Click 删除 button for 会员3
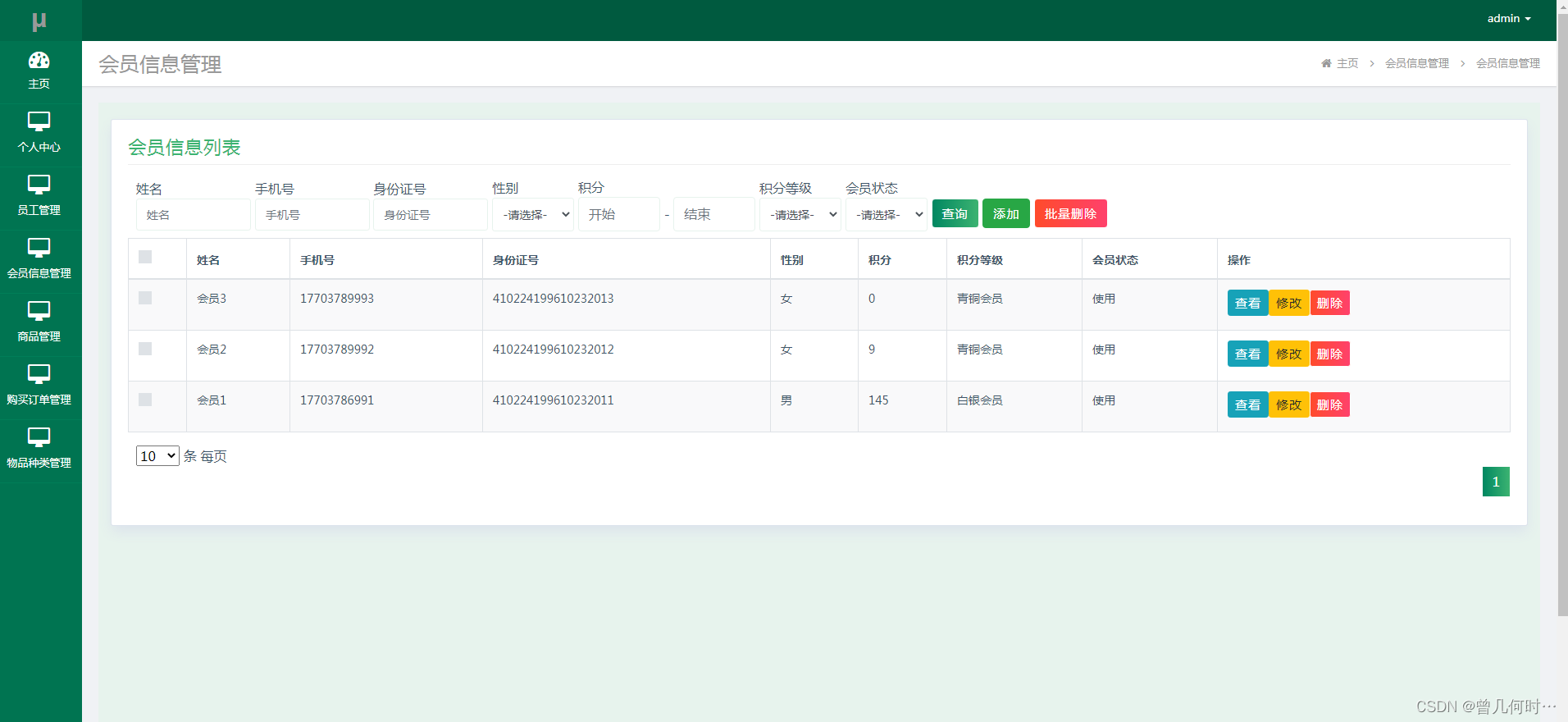The height and width of the screenshot is (722, 1568). point(1329,303)
